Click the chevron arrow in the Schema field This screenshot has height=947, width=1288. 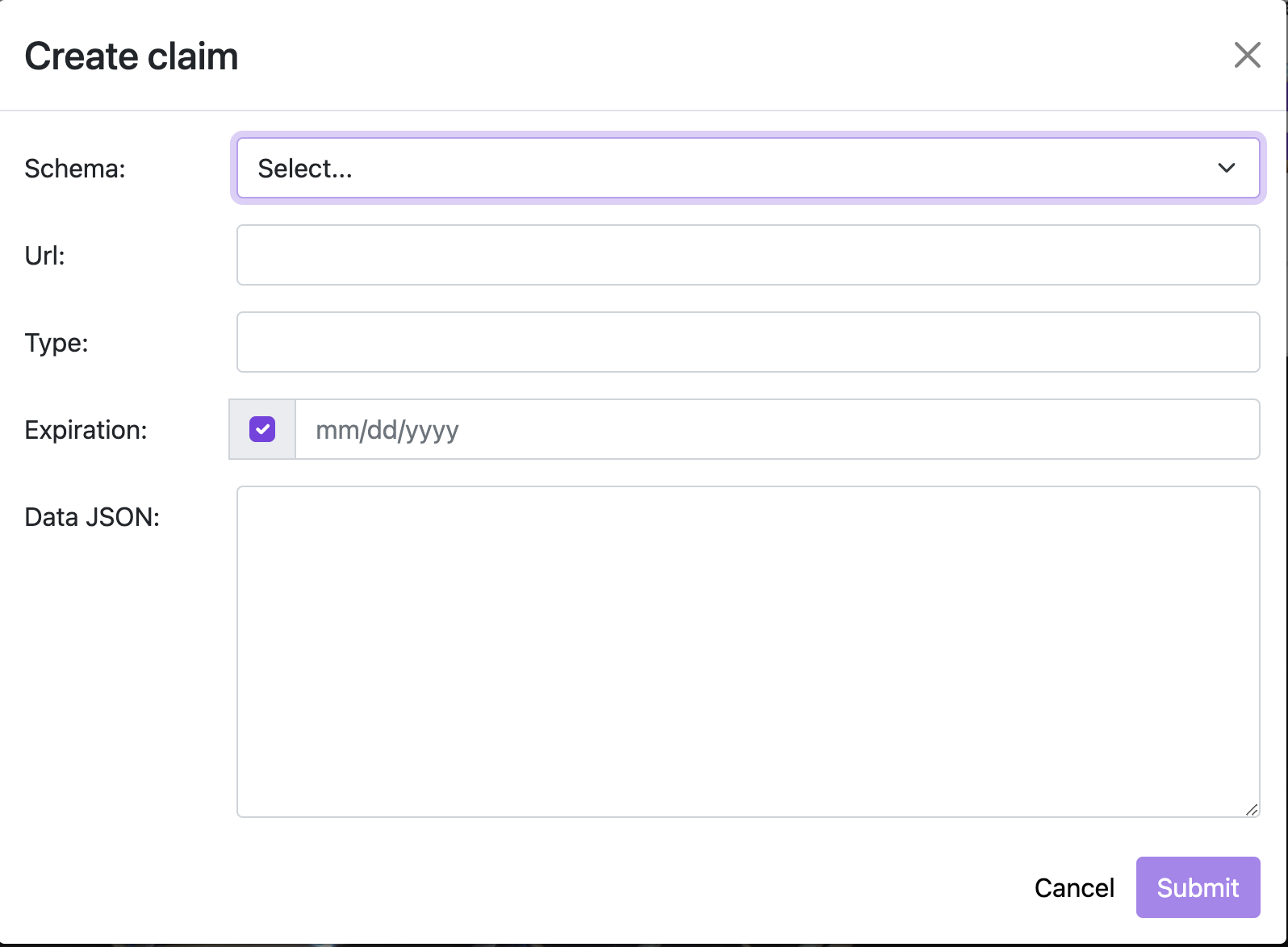click(x=1227, y=168)
